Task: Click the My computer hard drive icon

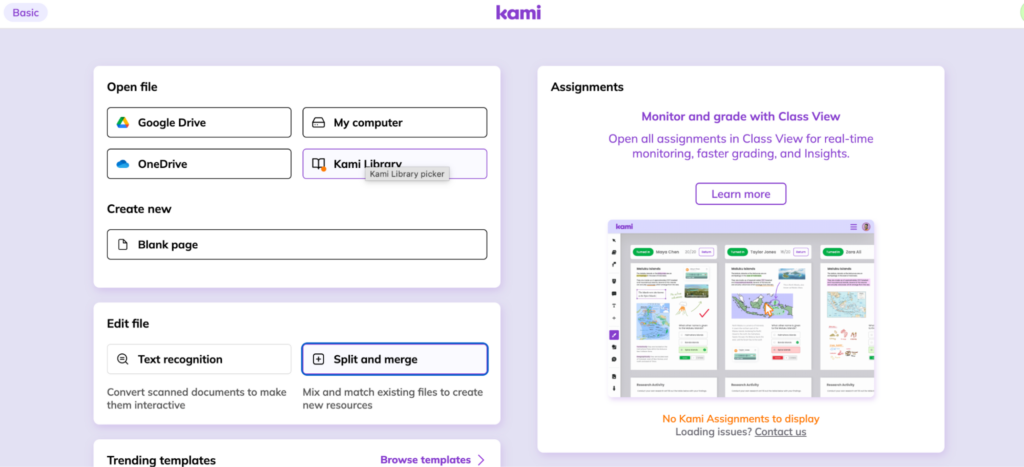Action: (318, 123)
